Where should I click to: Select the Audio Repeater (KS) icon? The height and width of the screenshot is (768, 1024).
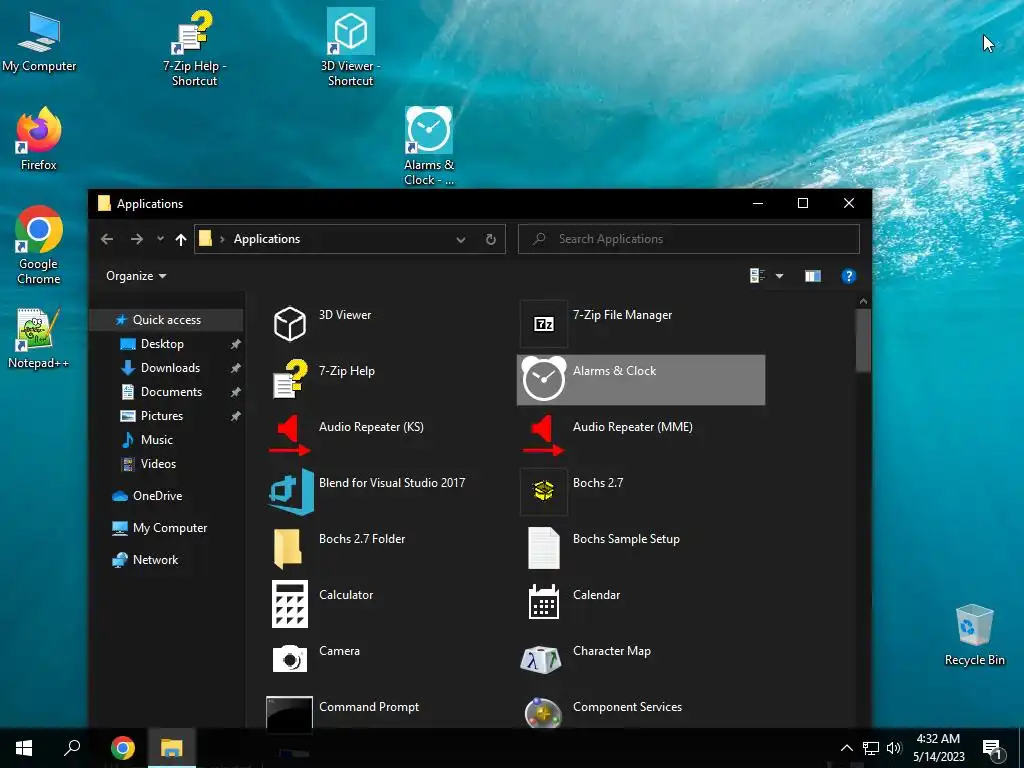[x=289, y=435]
